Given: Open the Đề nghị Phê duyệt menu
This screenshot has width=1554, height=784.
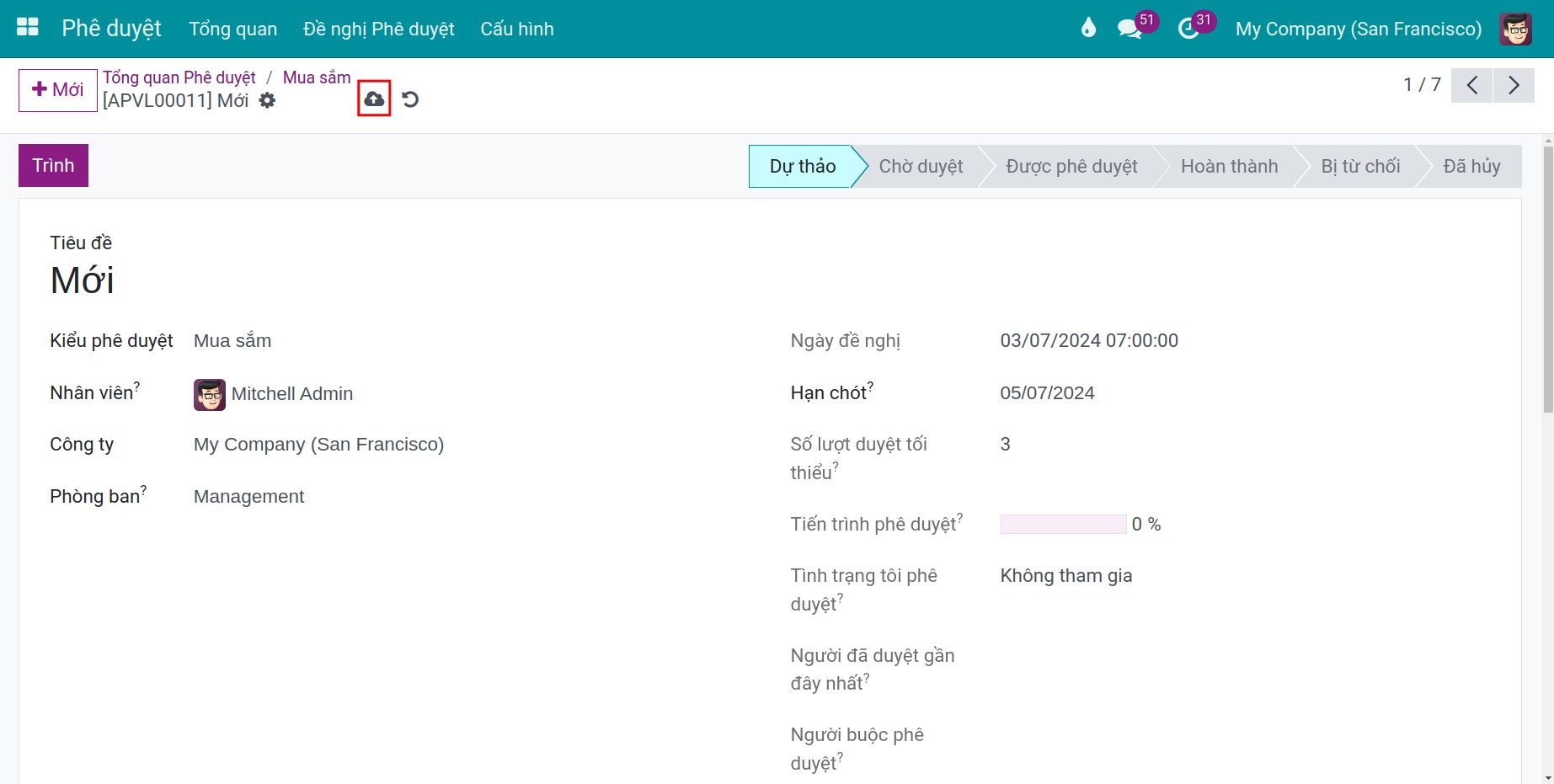Looking at the screenshot, I should click(x=379, y=29).
